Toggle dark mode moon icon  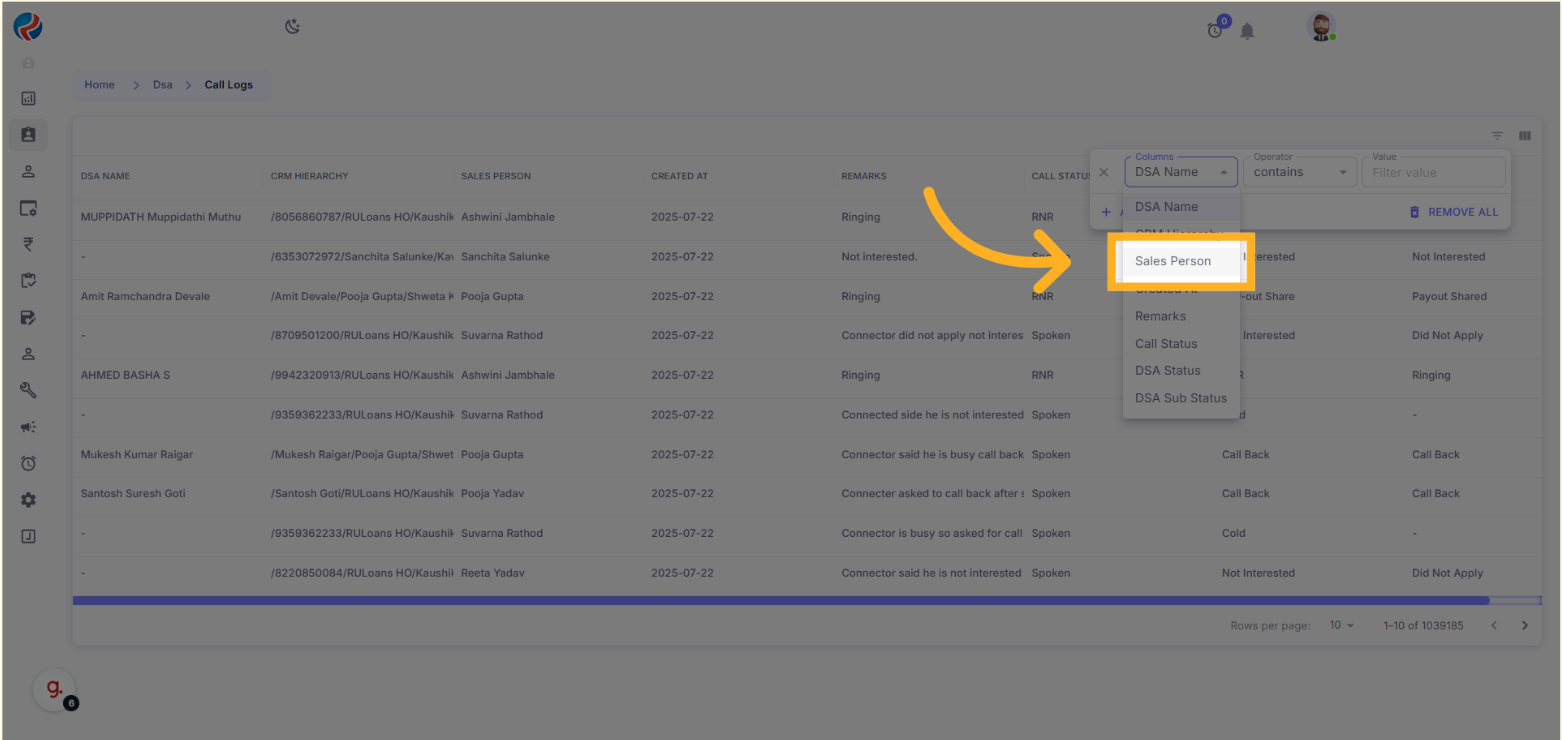tap(292, 27)
